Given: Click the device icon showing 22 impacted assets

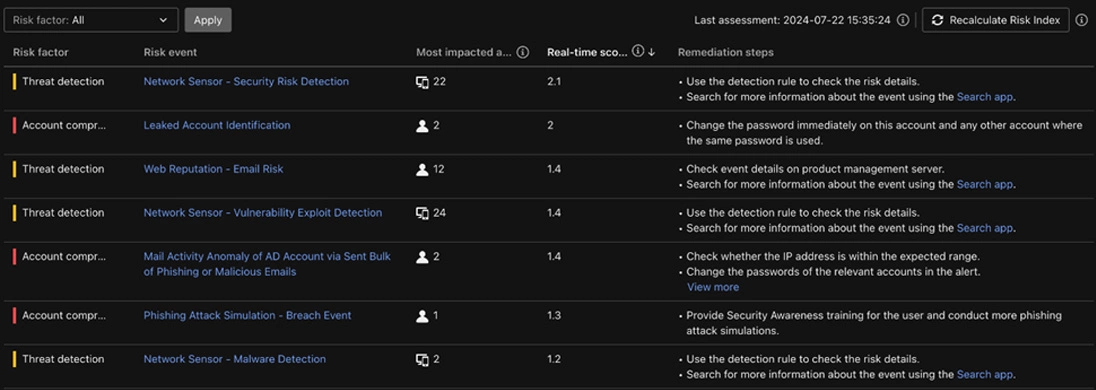Looking at the screenshot, I should click(422, 82).
